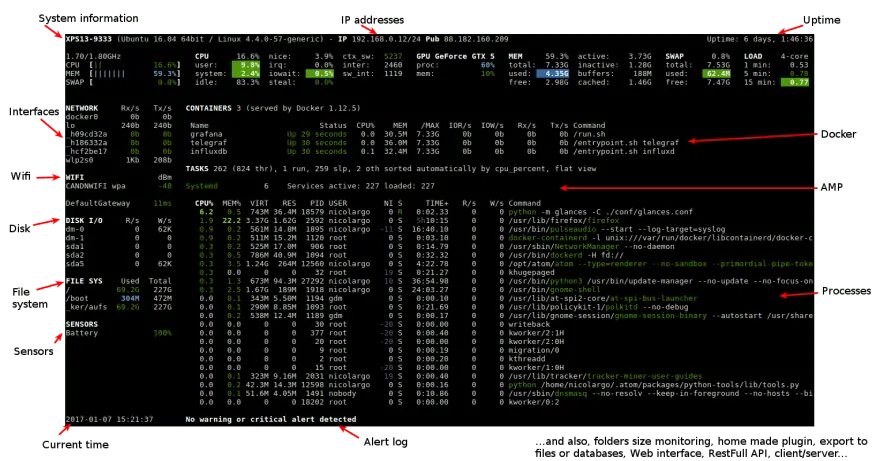880x461 pixels.
Task: Click the CONTAINERS section header
Action: click(x=209, y=108)
